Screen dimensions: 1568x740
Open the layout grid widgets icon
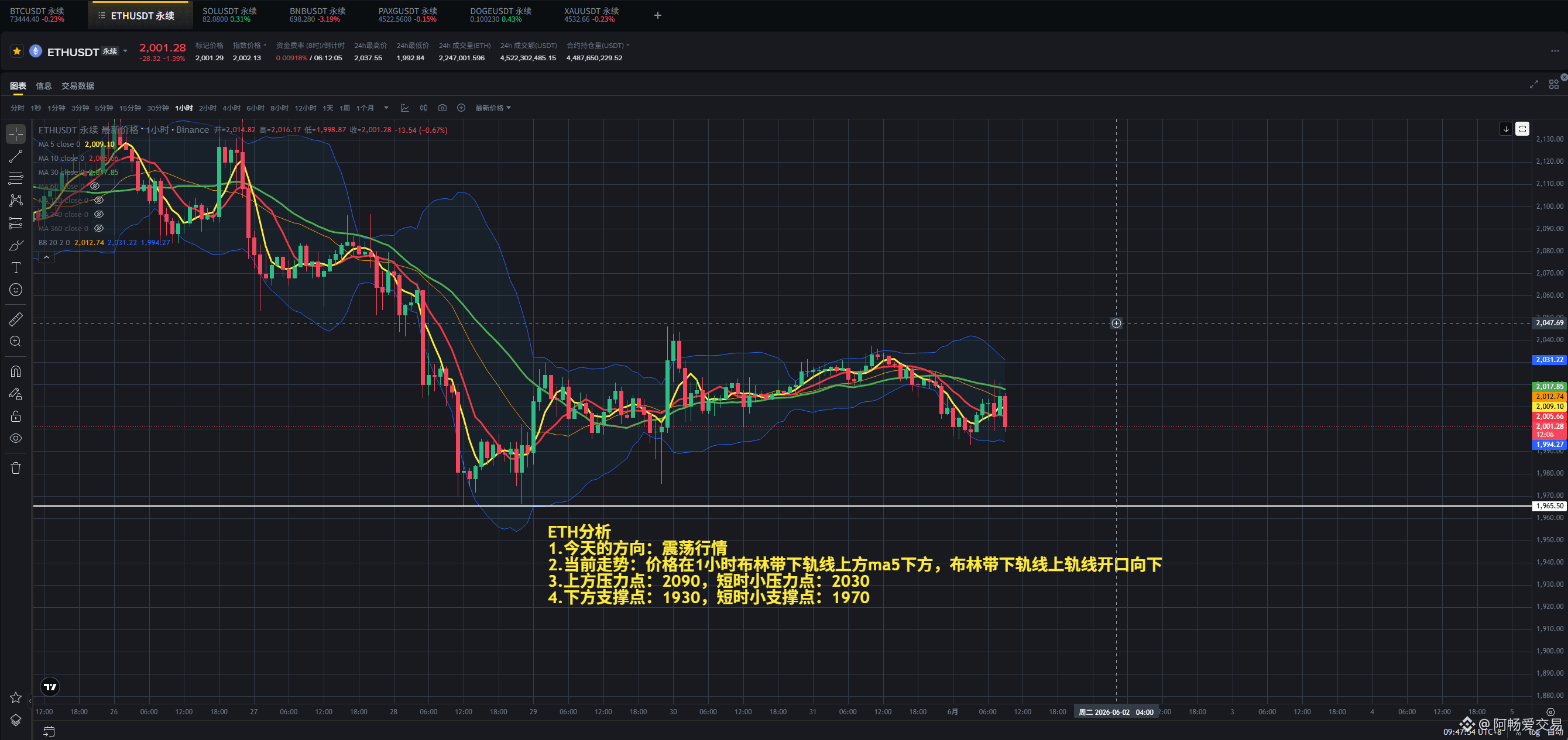tap(1553, 85)
